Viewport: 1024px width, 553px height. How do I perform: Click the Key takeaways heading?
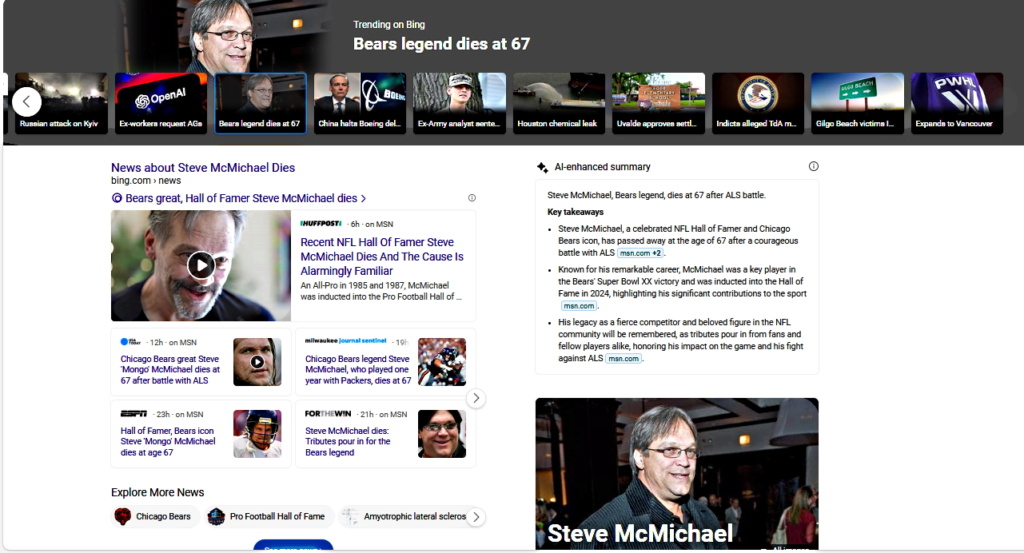click(575, 212)
